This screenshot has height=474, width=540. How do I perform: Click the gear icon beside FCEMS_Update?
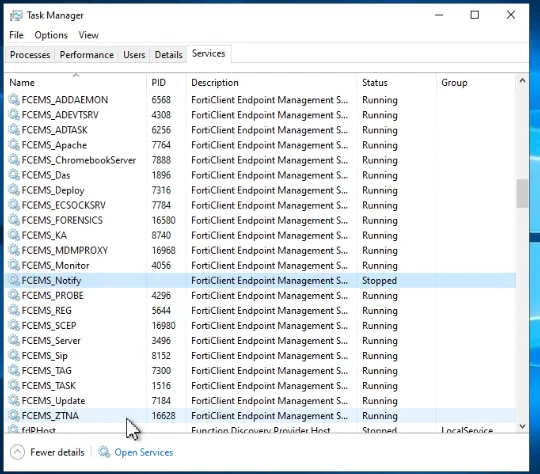coord(14,401)
